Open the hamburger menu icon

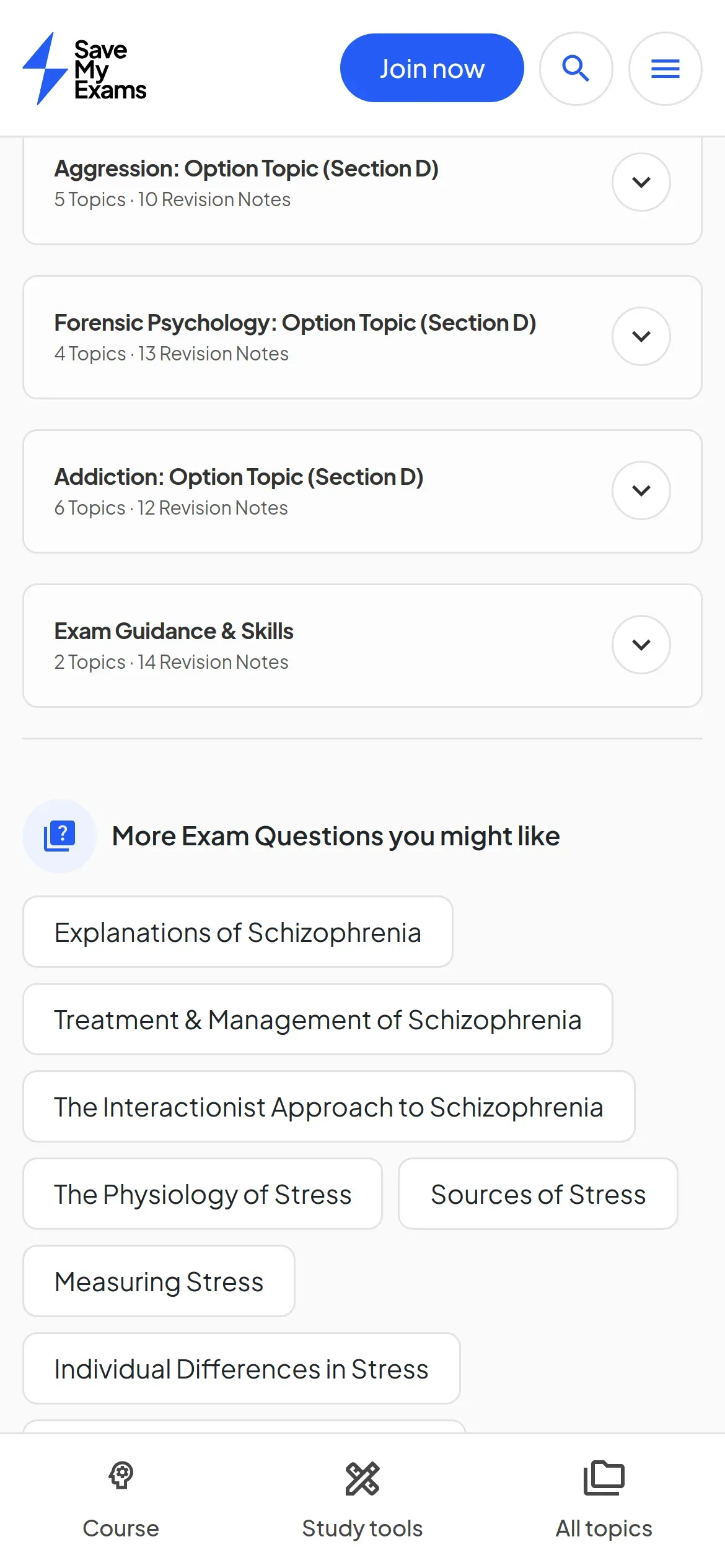point(665,69)
